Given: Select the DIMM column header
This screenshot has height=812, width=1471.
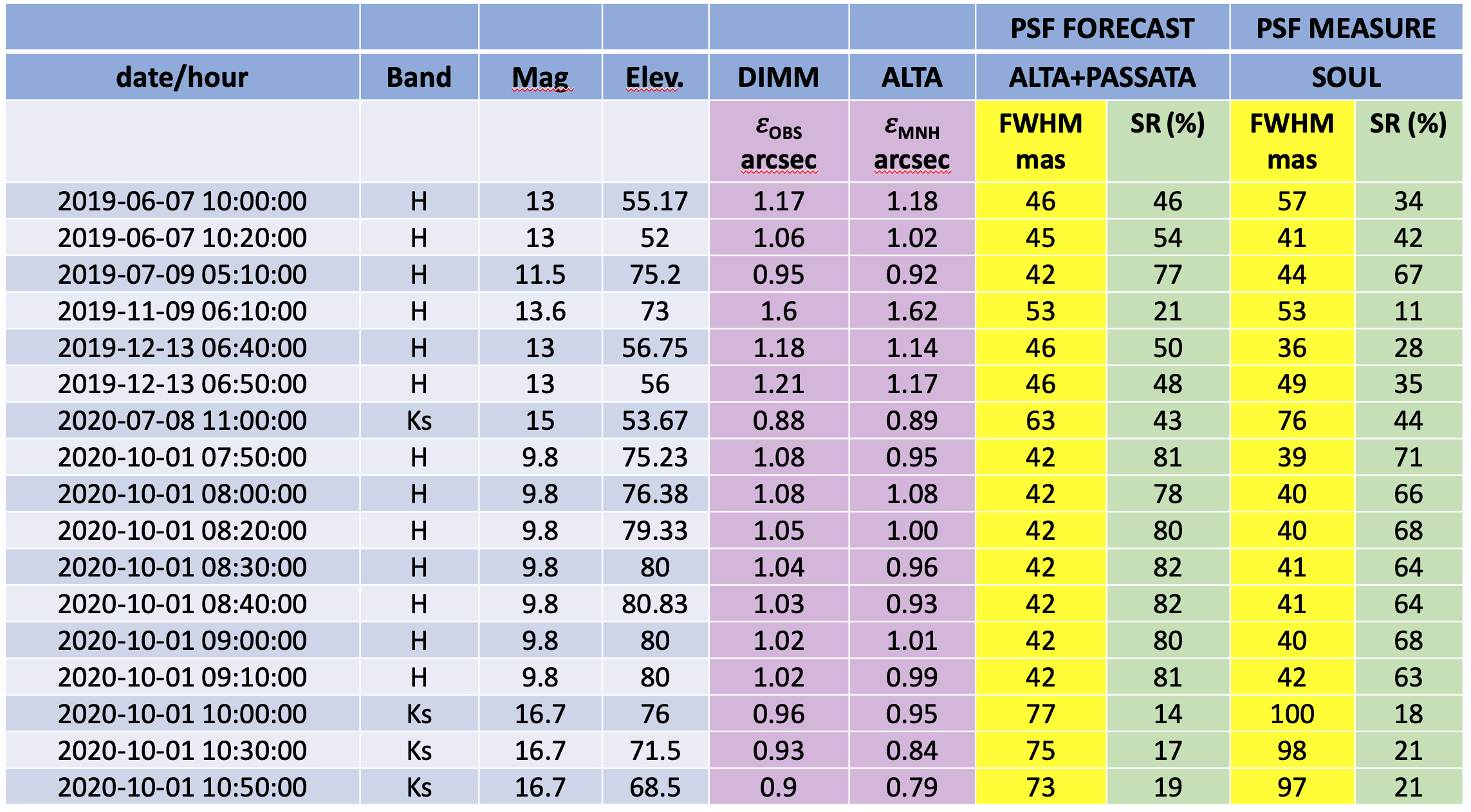Looking at the screenshot, I should pyautogui.click(x=778, y=77).
